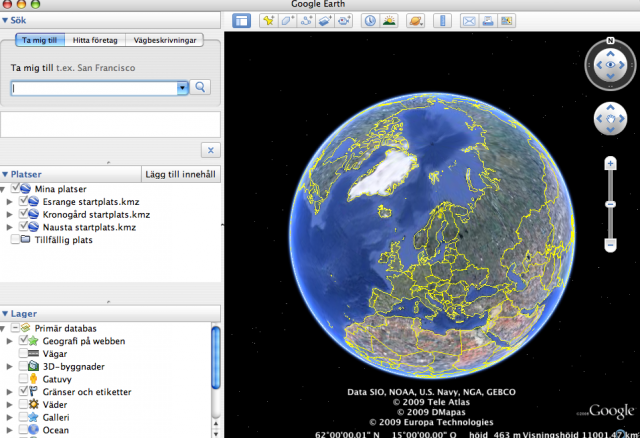
Task: Enable the Vägar layer checkbox
Action: pyautogui.click(x=23, y=354)
